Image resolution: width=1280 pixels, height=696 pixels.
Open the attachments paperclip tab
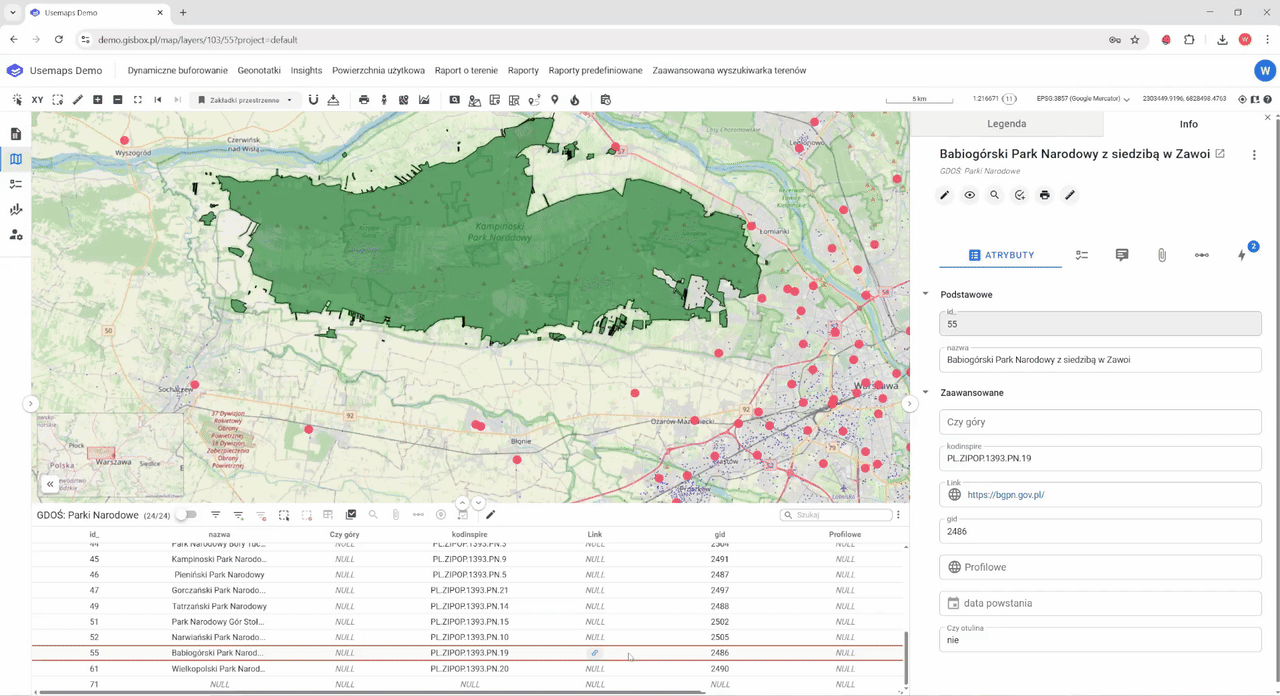click(1162, 255)
